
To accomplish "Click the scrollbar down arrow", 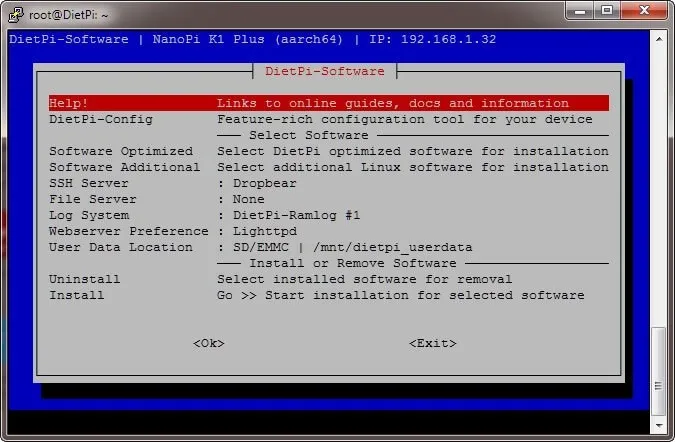I will pos(658,426).
